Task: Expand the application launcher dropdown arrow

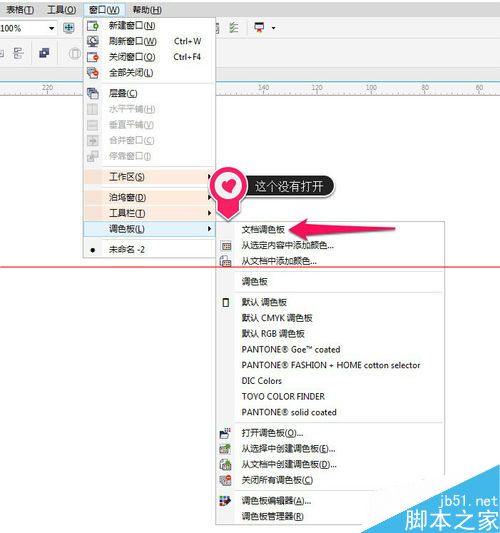Action: (x=274, y=28)
